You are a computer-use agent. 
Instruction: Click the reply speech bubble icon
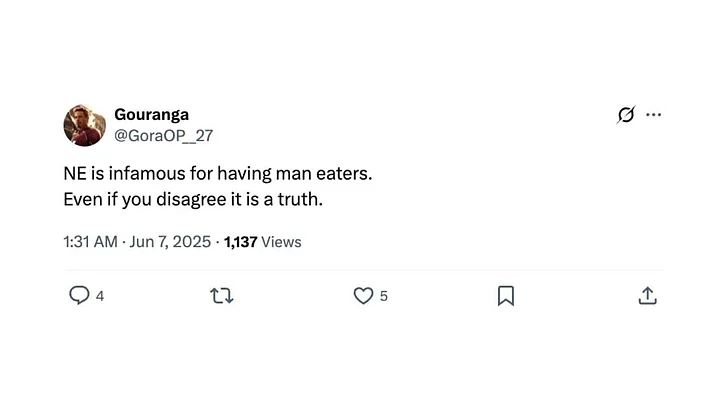pyautogui.click(x=79, y=296)
